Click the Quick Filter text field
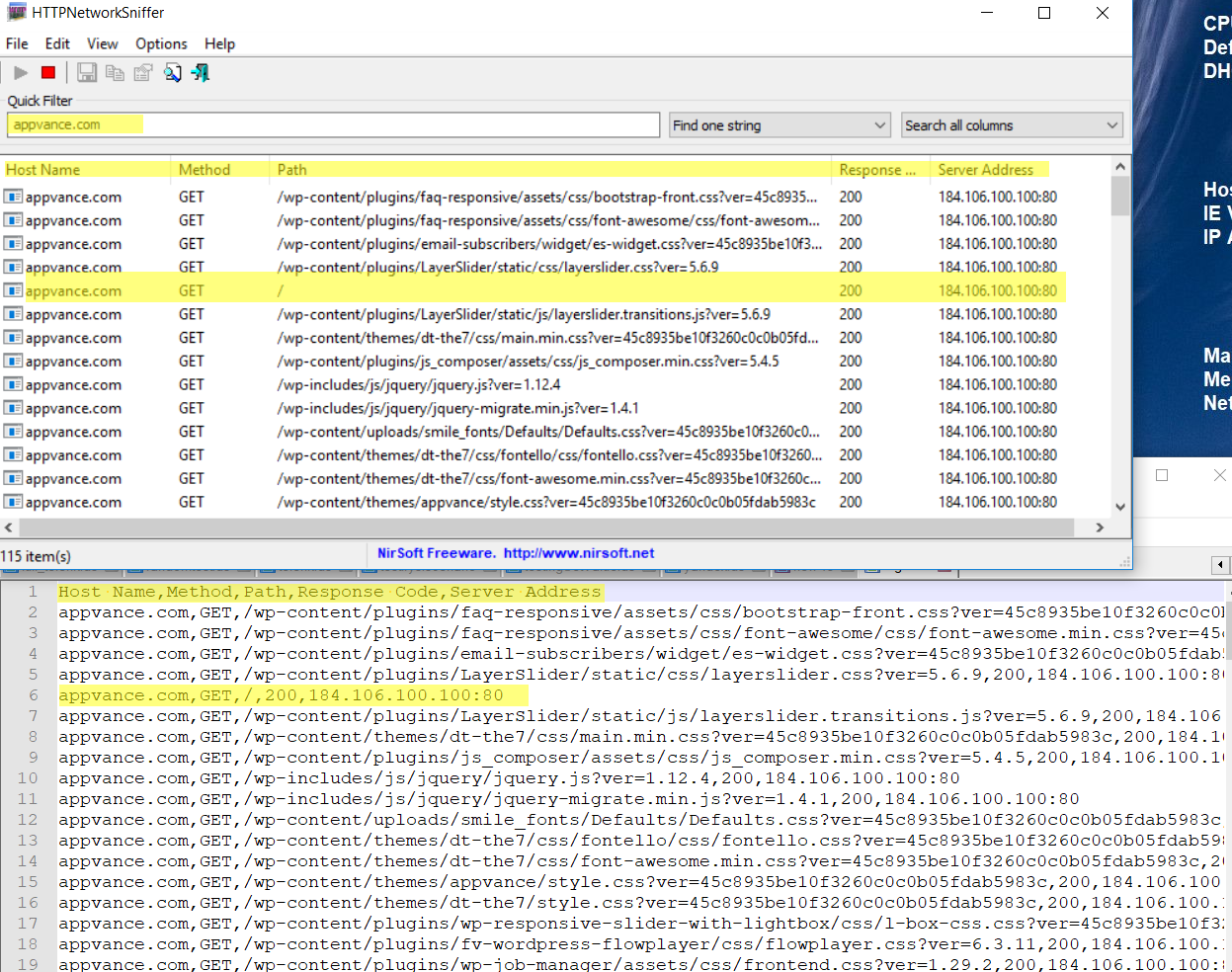The width and height of the screenshot is (1232, 972). 333,124
